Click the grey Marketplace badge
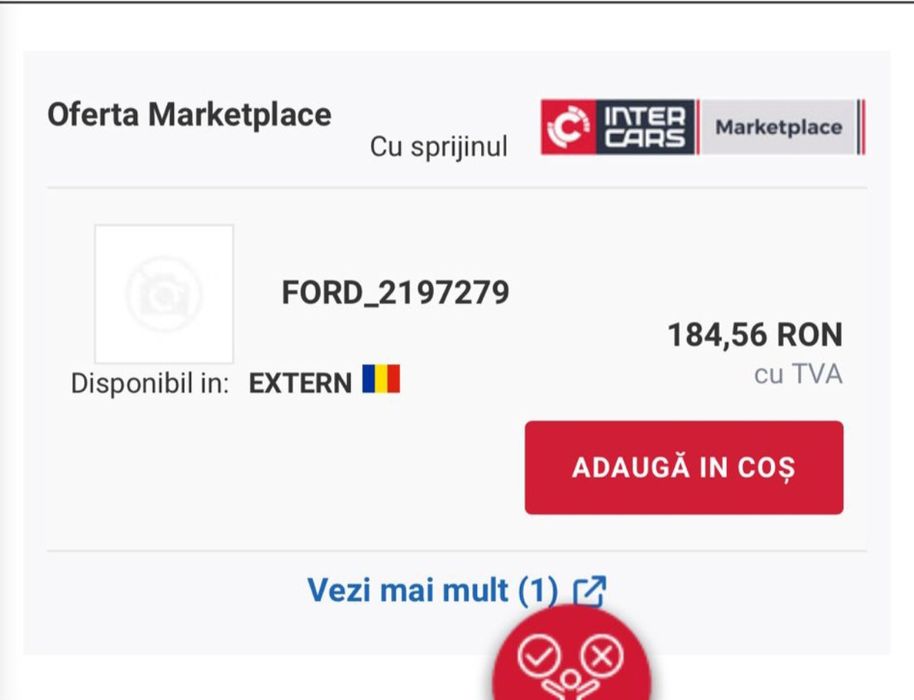The height and width of the screenshot is (700, 914). pyautogui.click(x=778, y=127)
